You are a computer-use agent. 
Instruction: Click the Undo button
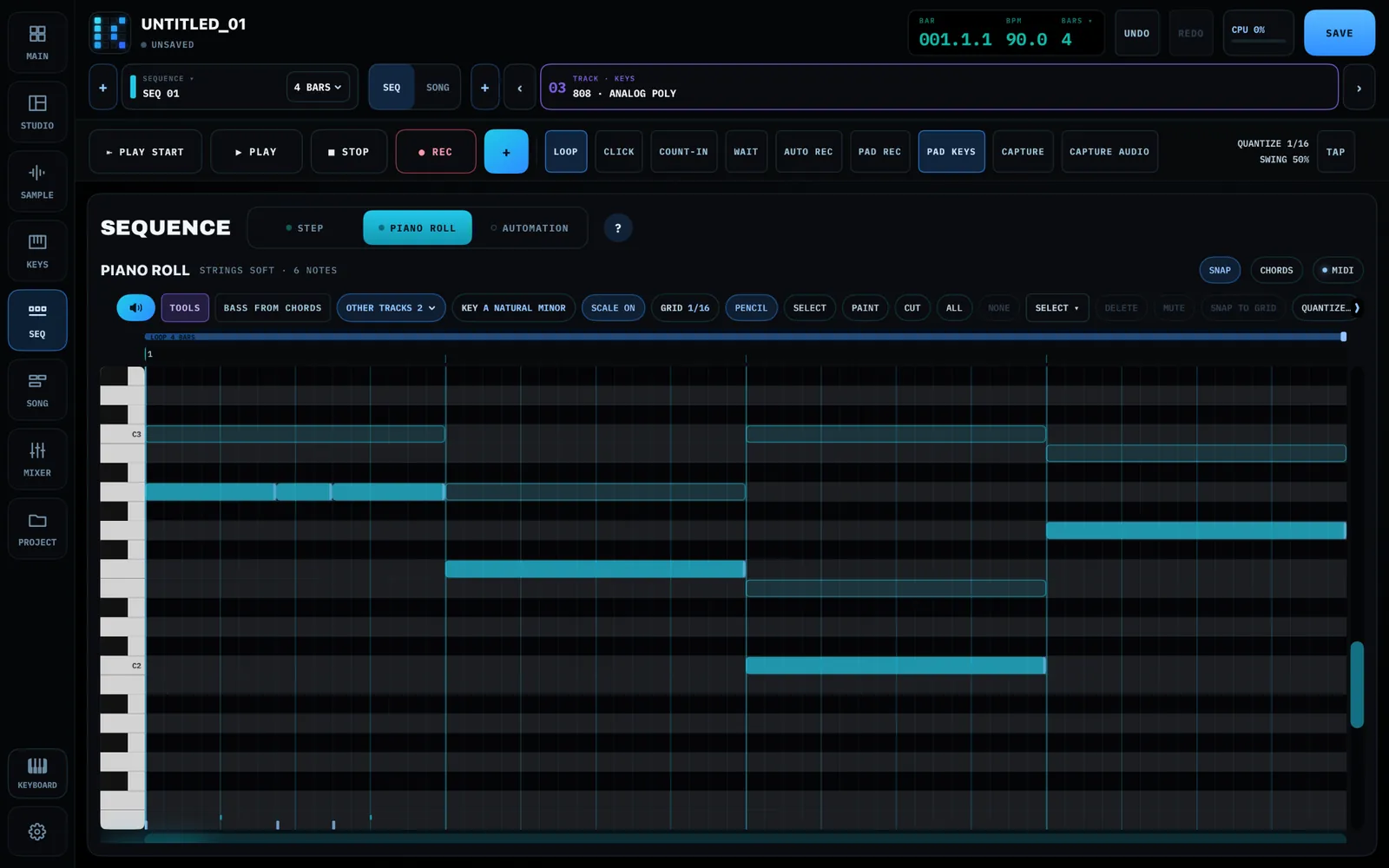tap(1136, 33)
